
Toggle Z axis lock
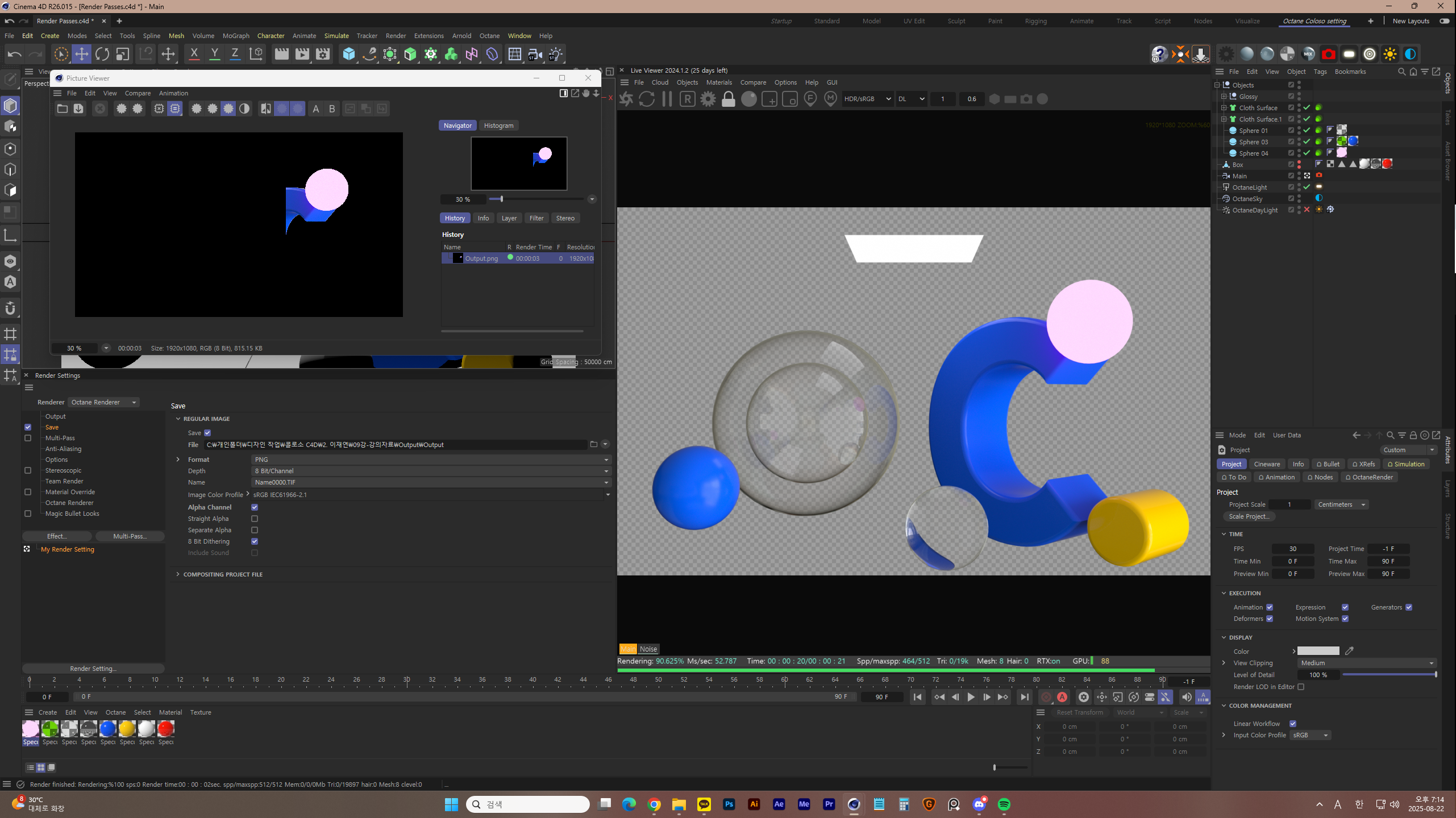click(x=235, y=54)
